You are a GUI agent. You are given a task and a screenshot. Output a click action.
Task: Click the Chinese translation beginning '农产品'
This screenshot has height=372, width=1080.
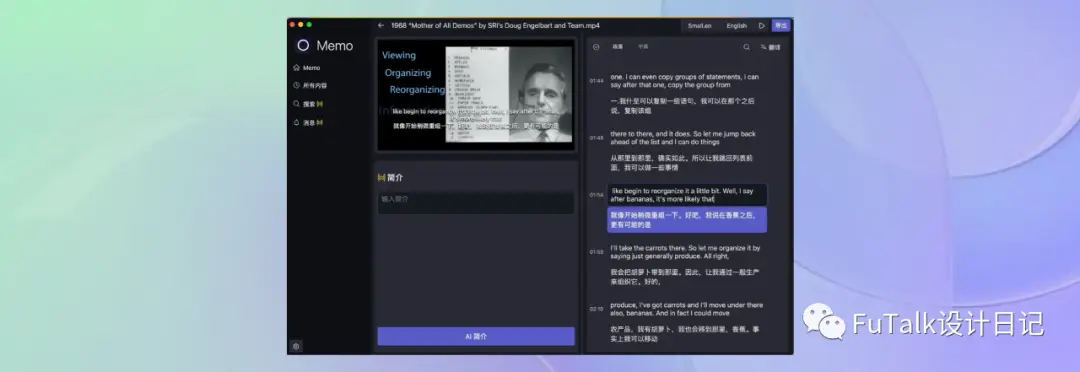pyautogui.click(x=685, y=333)
